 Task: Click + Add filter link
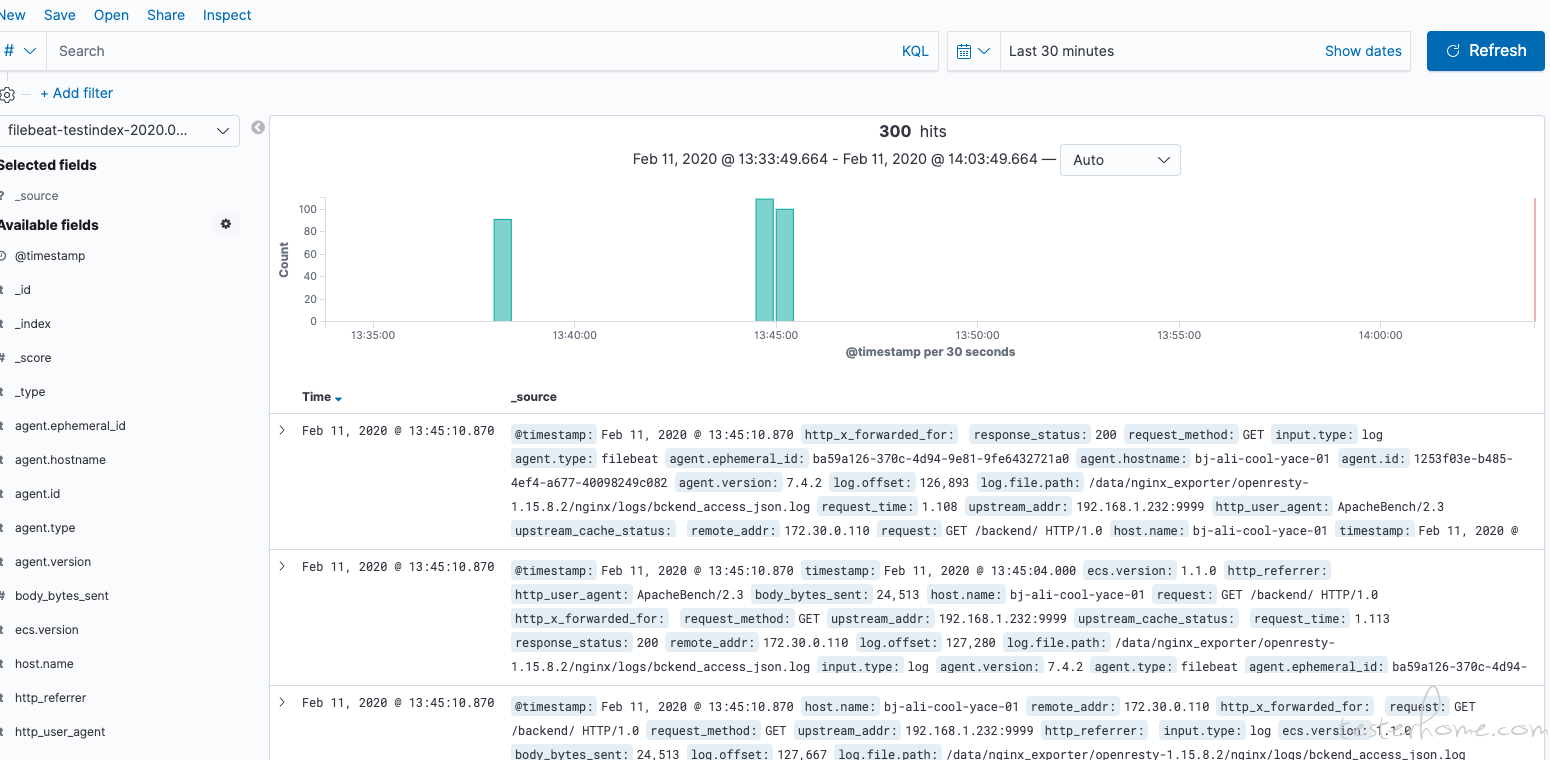[x=77, y=93]
